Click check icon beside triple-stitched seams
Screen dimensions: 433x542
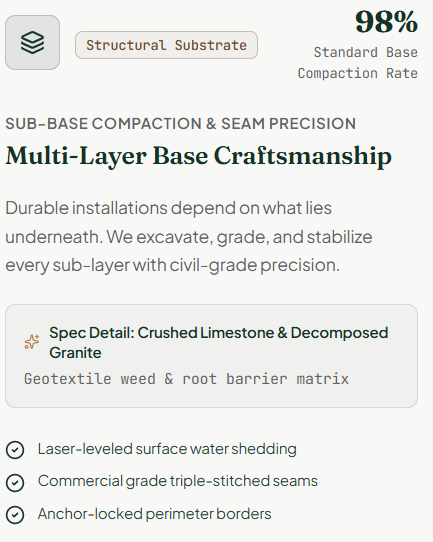click(x=15, y=482)
